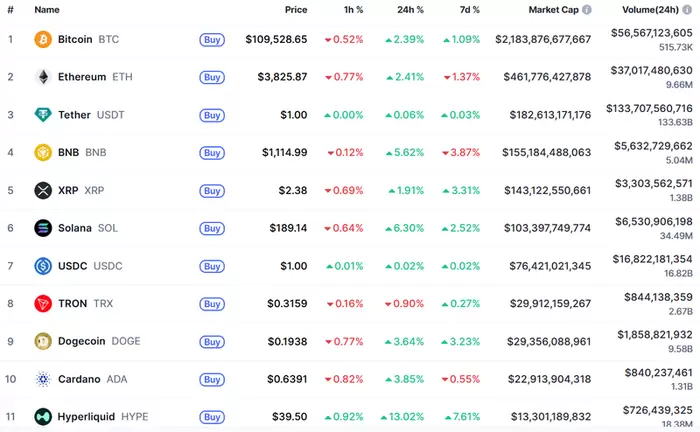Click the Dogecoin logo icon
Viewport: 700px width, 432px height.
click(43, 341)
